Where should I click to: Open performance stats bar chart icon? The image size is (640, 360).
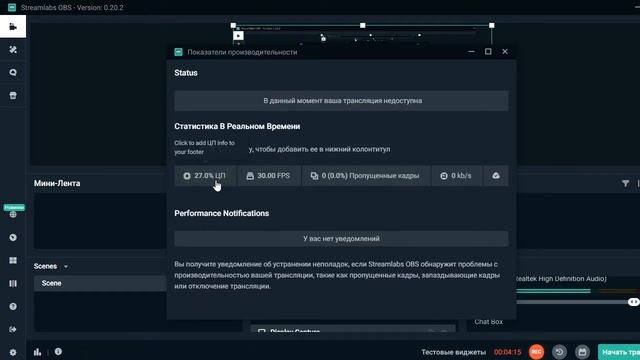38,352
